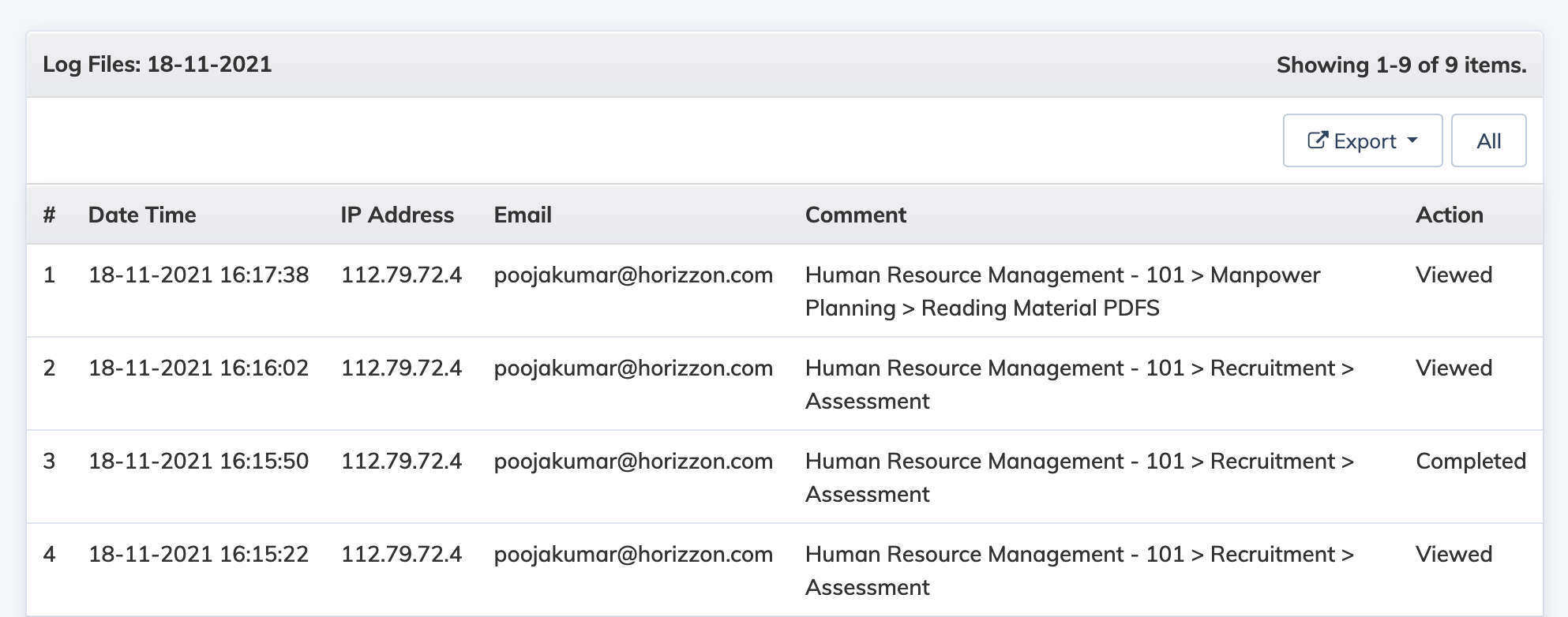Click row 3 Recruitment Assessment comment
Screen dimensions: 1568x617
(1079, 477)
